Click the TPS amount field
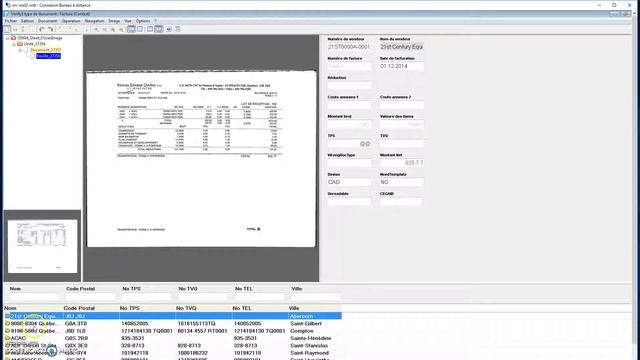This screenshot has width=640, height=360. click(x=349, y=144)
